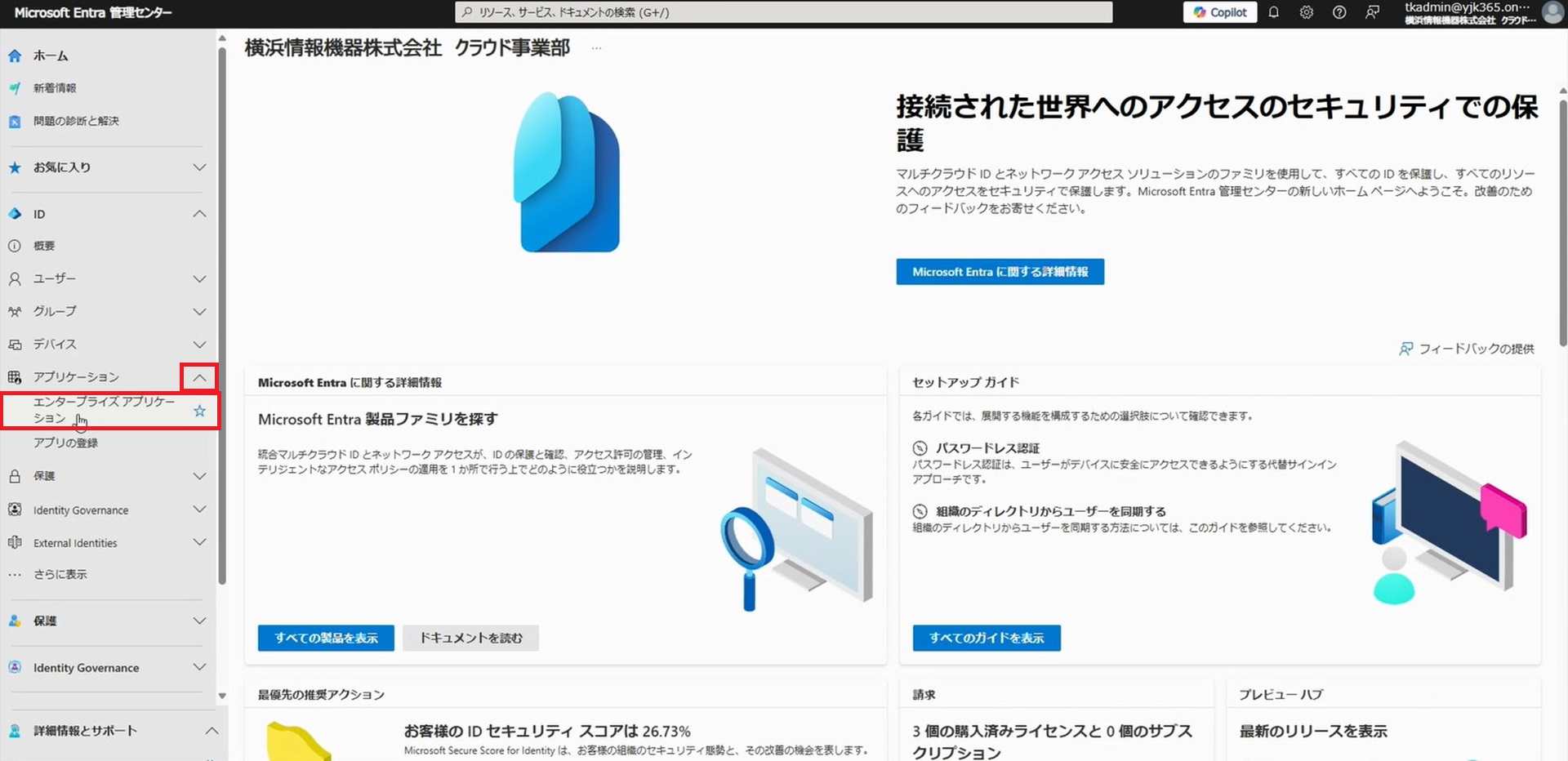Image resolution: width=1568 pixels, height=761 pixels.
Task: Click tkadmin account name in header
Action: pyautogui.click(x=1467, y=7)
